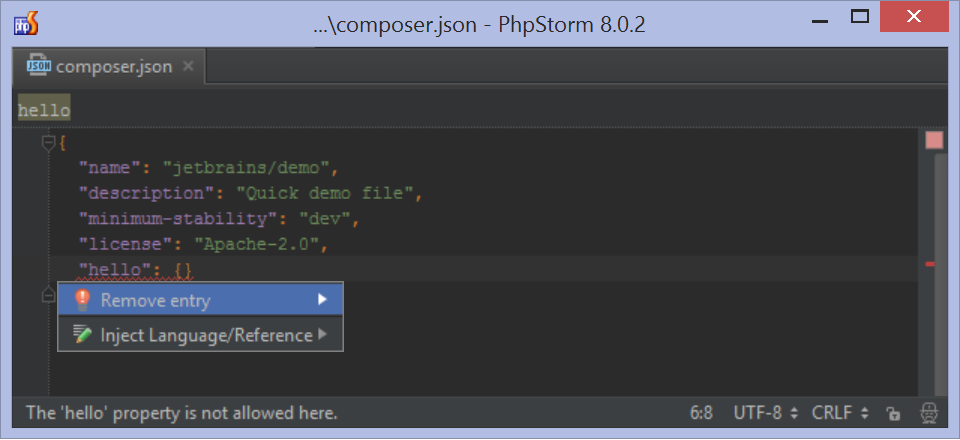Image resolution: width=960 pixels, height=440 pixels.
Task: Click the "dev" value
Action: coord(324,218)
